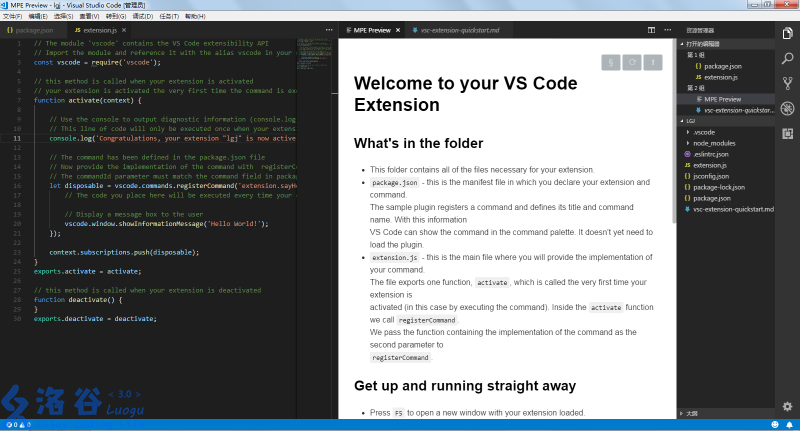800x431 pixels.
Task: Click the split editor icon above preview
Action: click(x=652, y=30)
